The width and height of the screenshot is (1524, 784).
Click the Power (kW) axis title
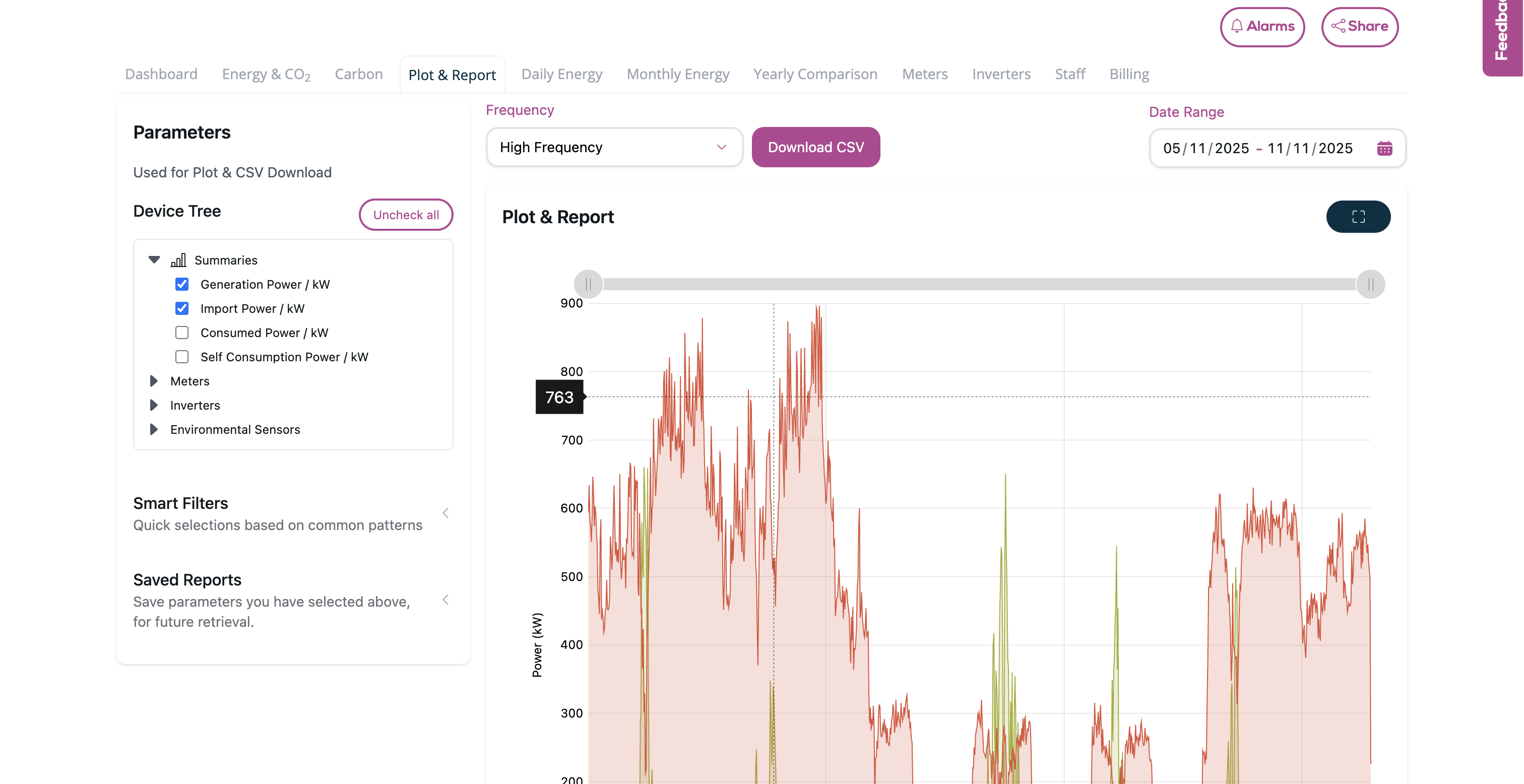click(x=537, y=645)
